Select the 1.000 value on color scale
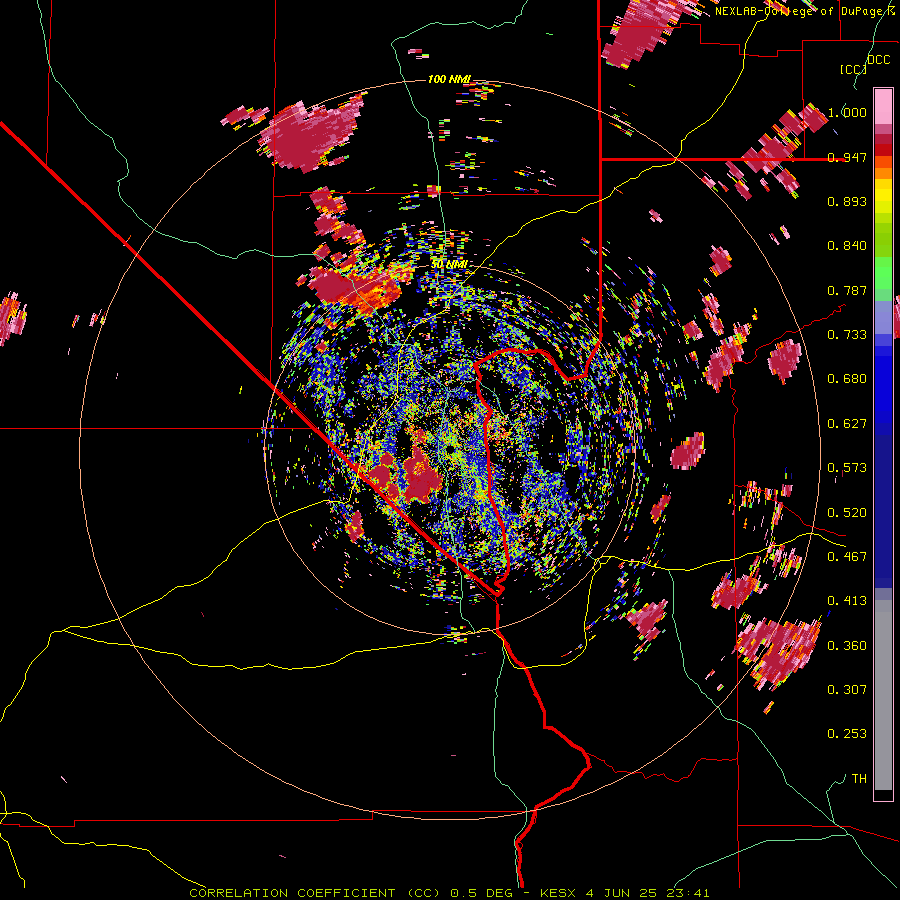The image size is (900, 900). (847, 112)
